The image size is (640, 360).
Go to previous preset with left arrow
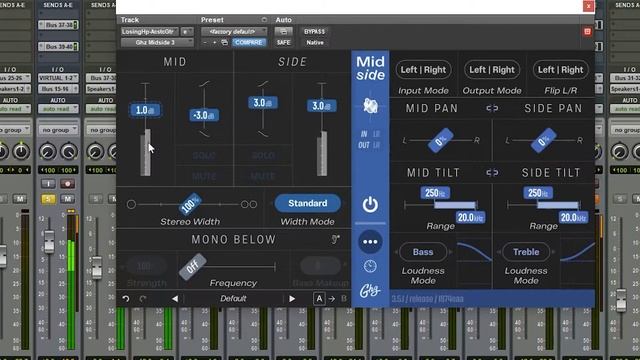click(x=175, y=299)
